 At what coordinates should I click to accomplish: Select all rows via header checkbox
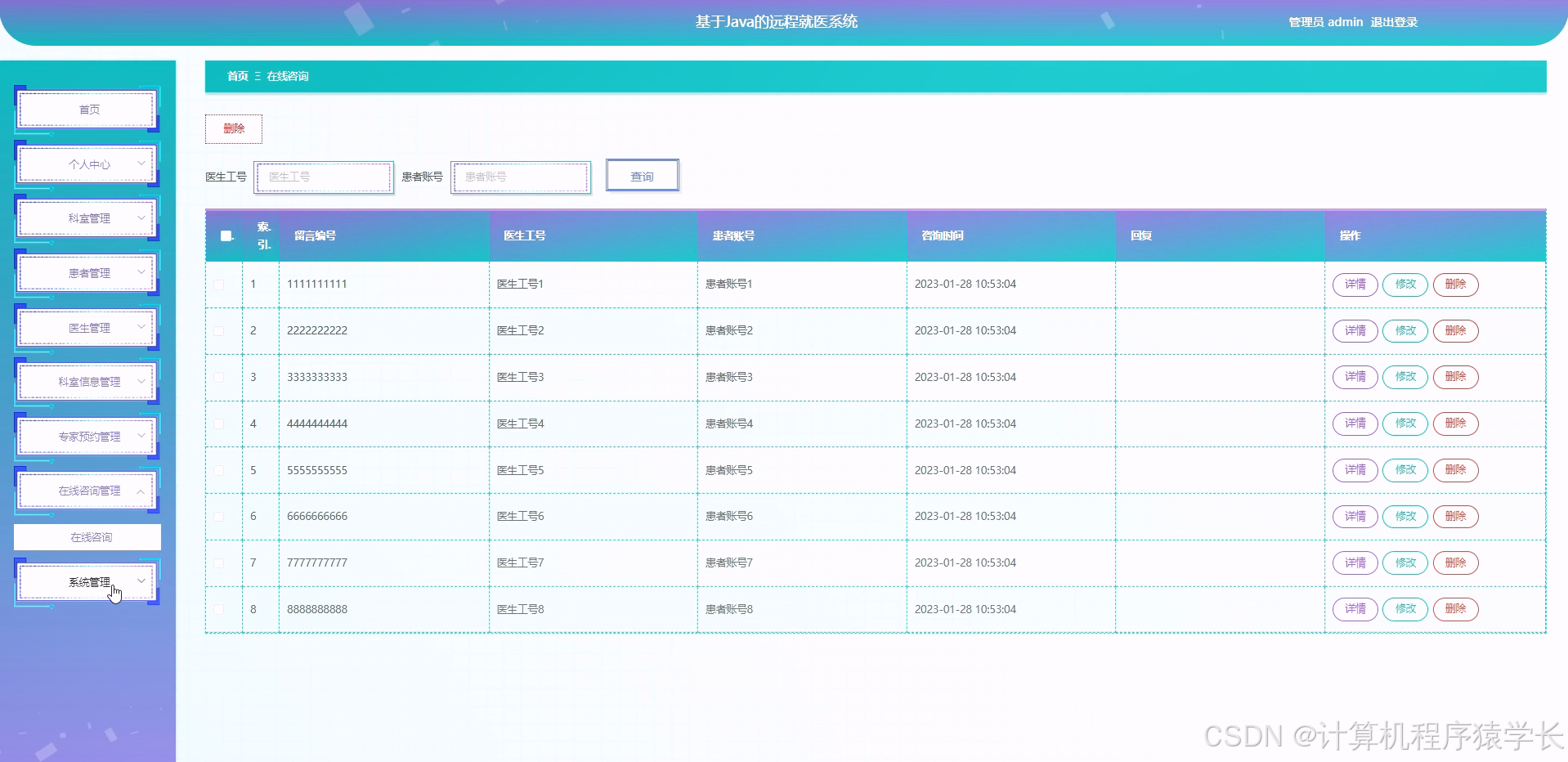click(226, 236)
